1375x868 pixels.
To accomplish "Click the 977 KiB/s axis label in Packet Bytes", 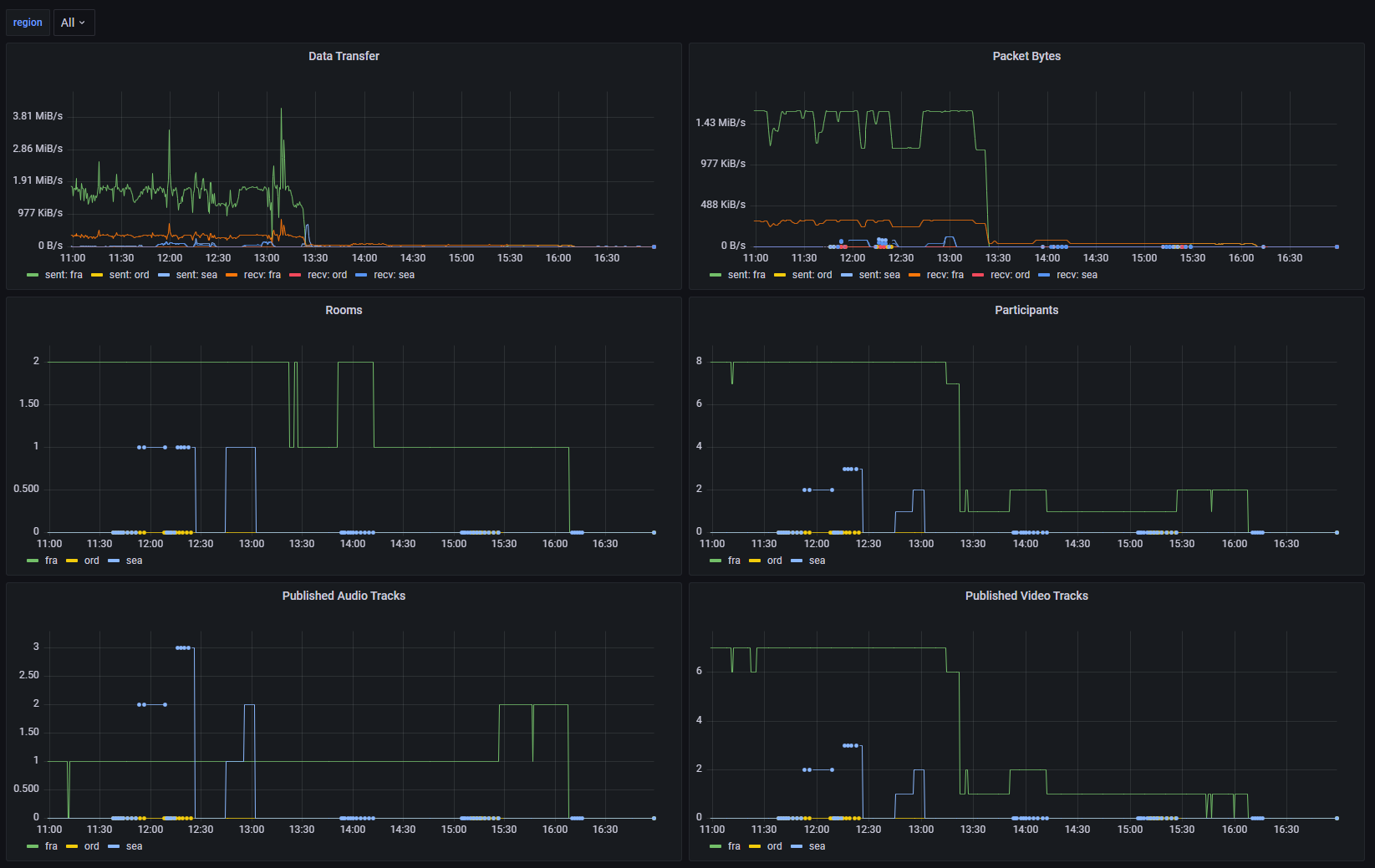I will [x=723, y=164].
